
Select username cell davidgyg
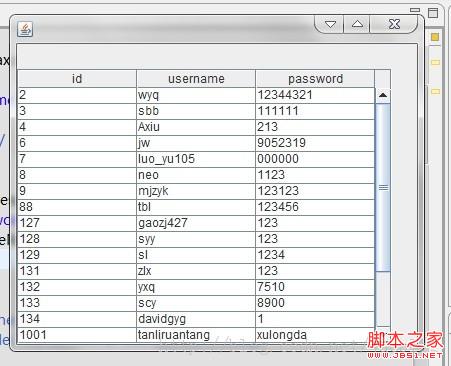tap(196, 319)
